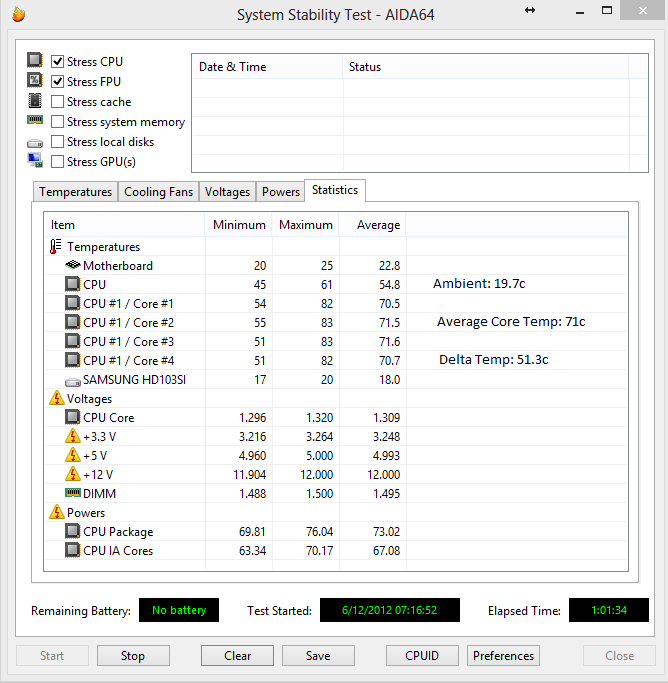Click the memory icon in the DIMM row
The width and height of the screenshot is (668, 683).
click(73, 493)
